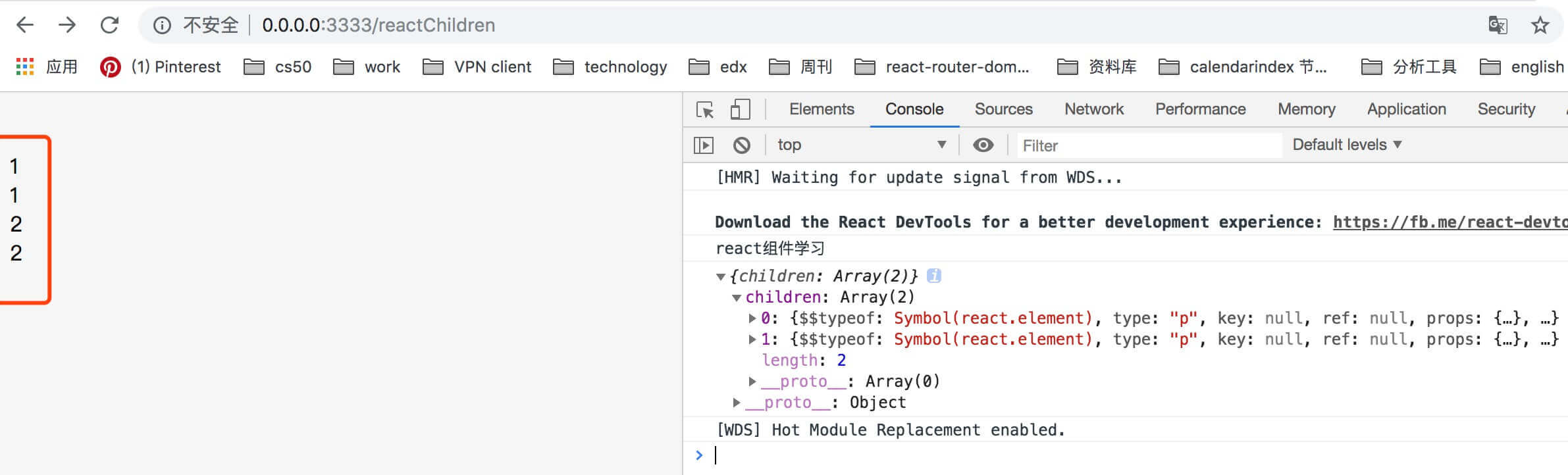Bookmark this page with star icon
Viewport: 1568px width, 475px height.
[1540, 25]
